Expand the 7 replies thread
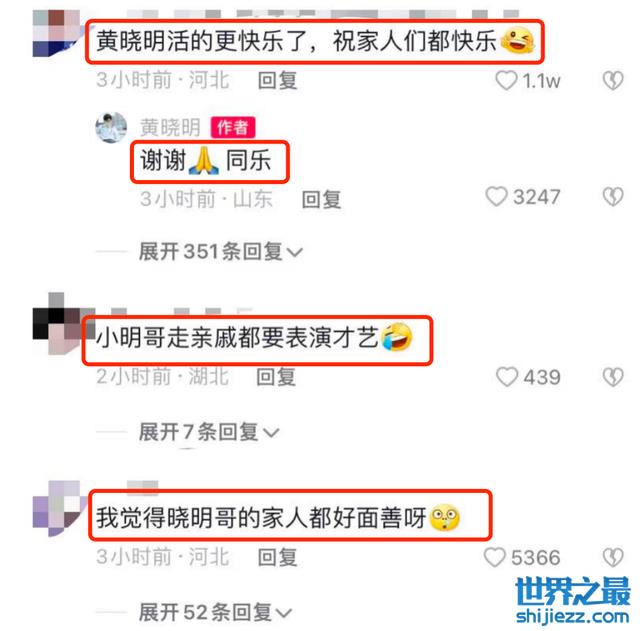The width and height of the screenshot is (640, 631). point(209,432)
